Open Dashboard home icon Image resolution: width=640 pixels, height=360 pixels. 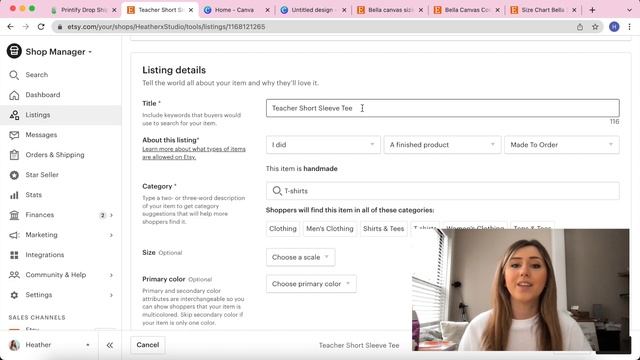click(14, 95)
